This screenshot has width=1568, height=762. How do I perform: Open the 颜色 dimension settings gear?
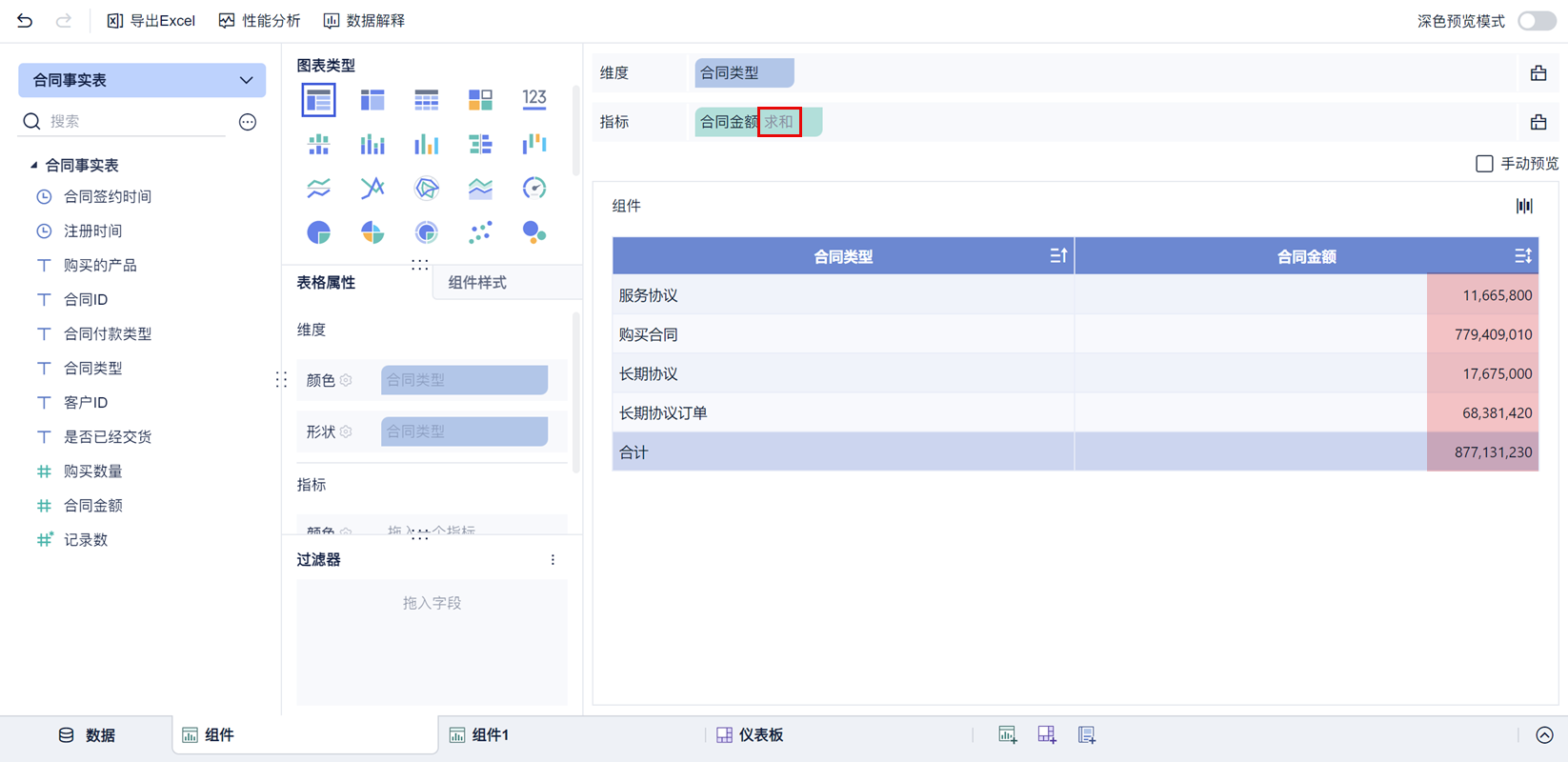click(346, 379)
